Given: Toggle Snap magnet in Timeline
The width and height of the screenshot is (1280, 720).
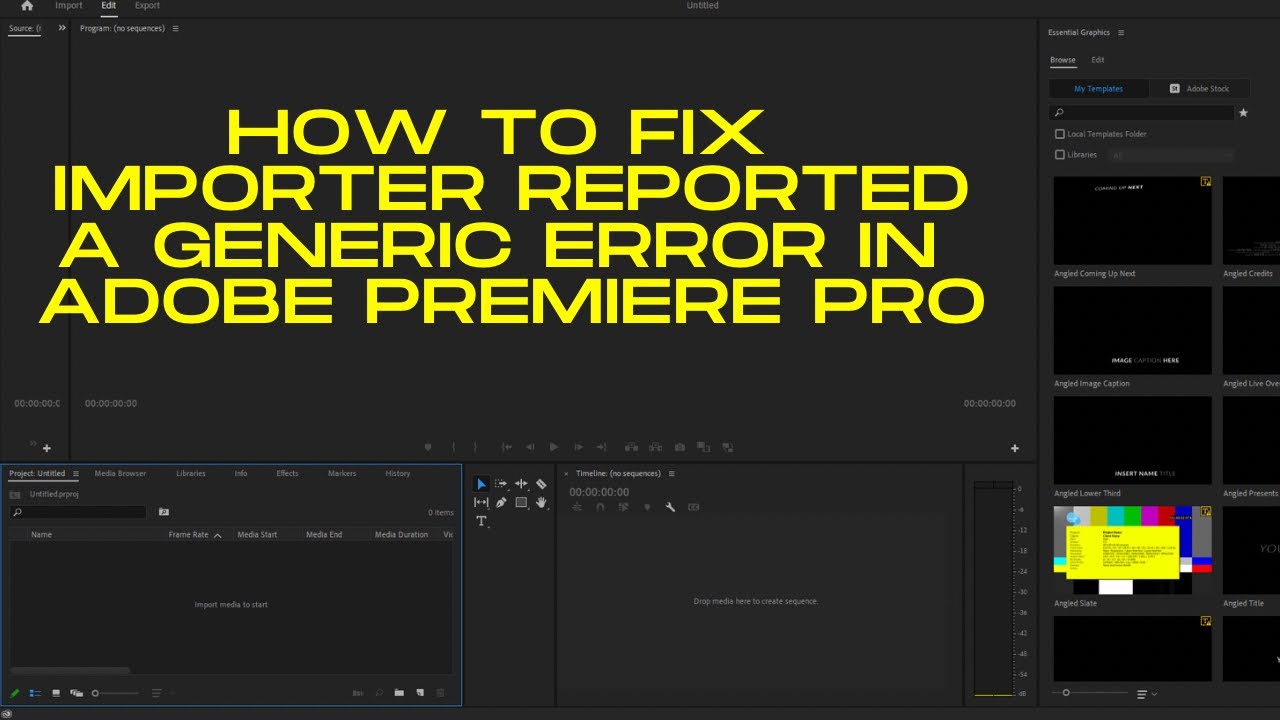Looking at the screenshot, I should (600, 507).
